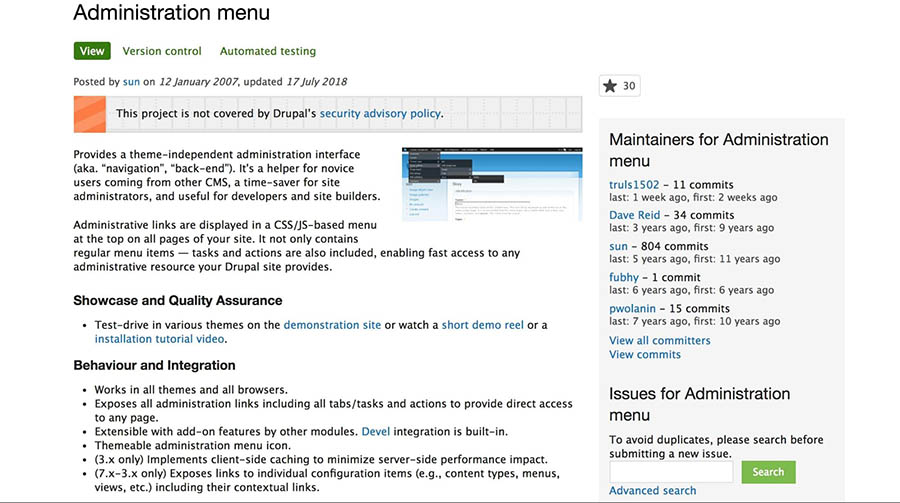Open the Administration menu screenshot thumbnail
Screen dimensions: 900x503
click(492, 184)
